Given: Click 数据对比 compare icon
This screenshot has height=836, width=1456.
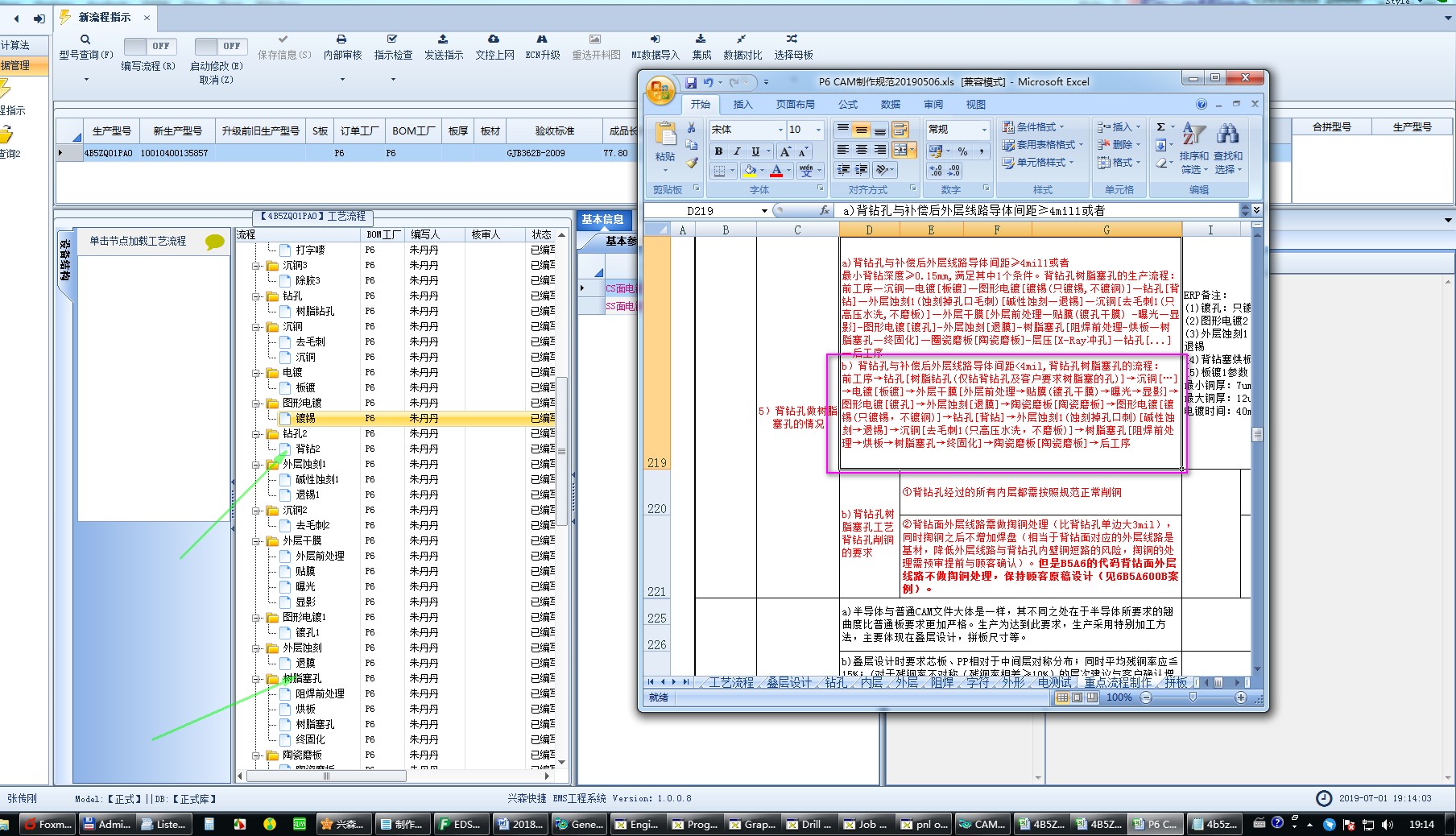Looking at the screenshot, I should pos(742,39).
